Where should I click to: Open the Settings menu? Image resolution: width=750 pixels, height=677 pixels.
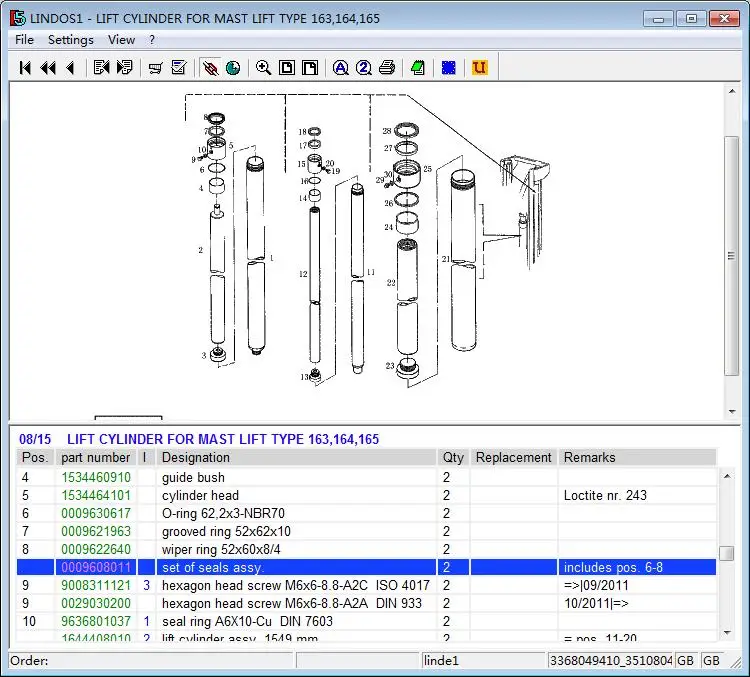70,40
